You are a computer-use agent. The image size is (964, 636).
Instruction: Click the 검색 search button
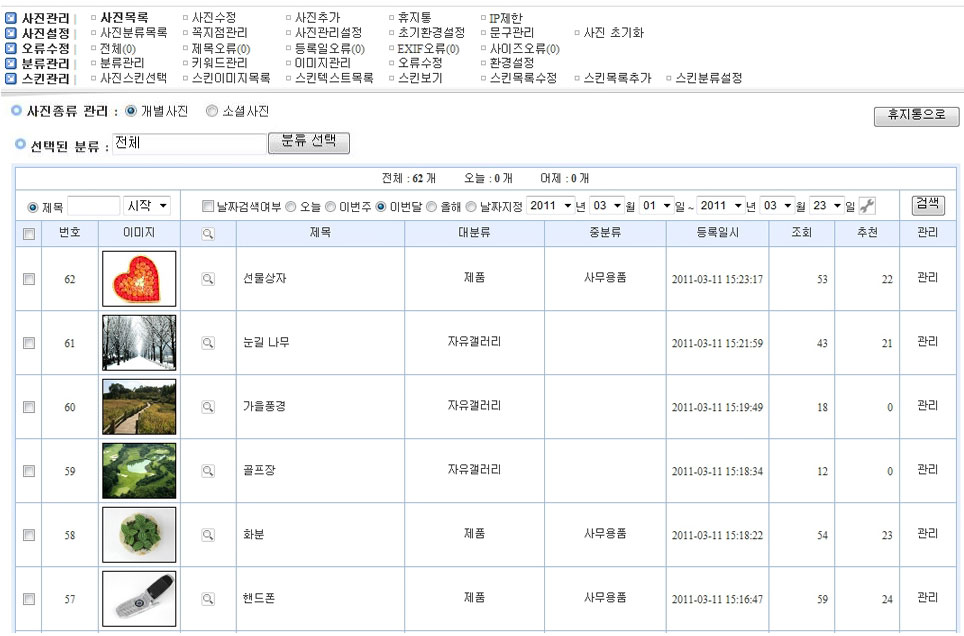pyautogui.click(x=928, y=204)
